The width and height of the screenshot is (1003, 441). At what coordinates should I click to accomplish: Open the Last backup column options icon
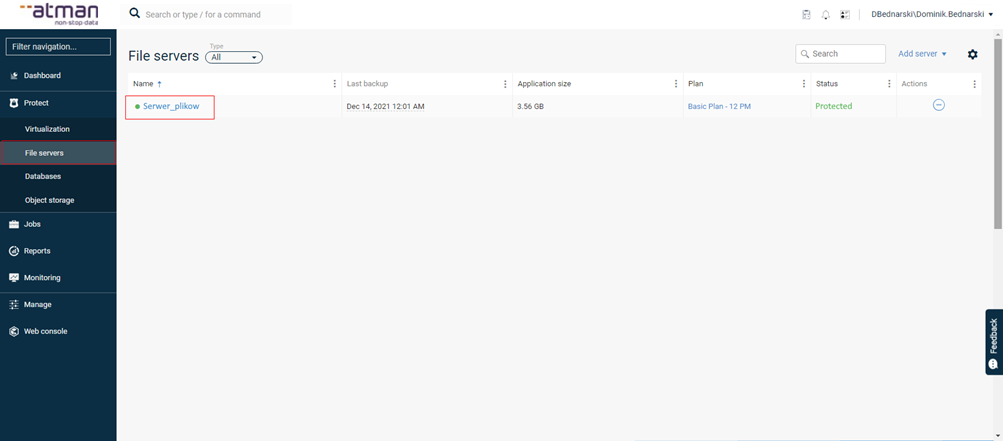click(506, 84)
